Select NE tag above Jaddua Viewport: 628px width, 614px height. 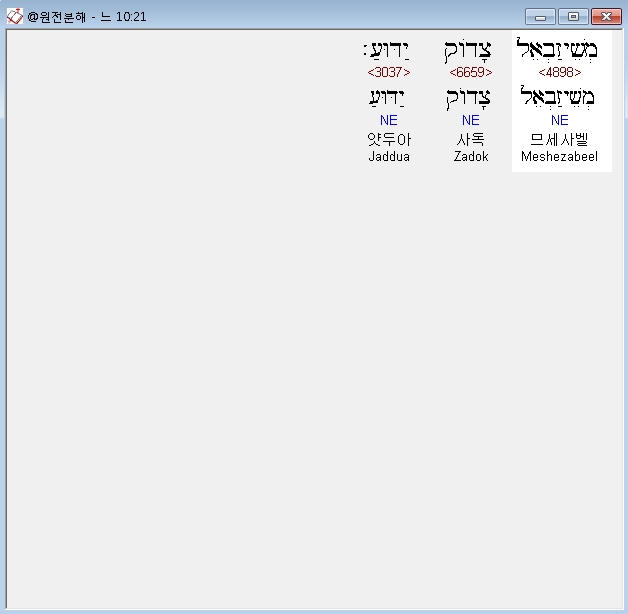[x=388, y=120]
